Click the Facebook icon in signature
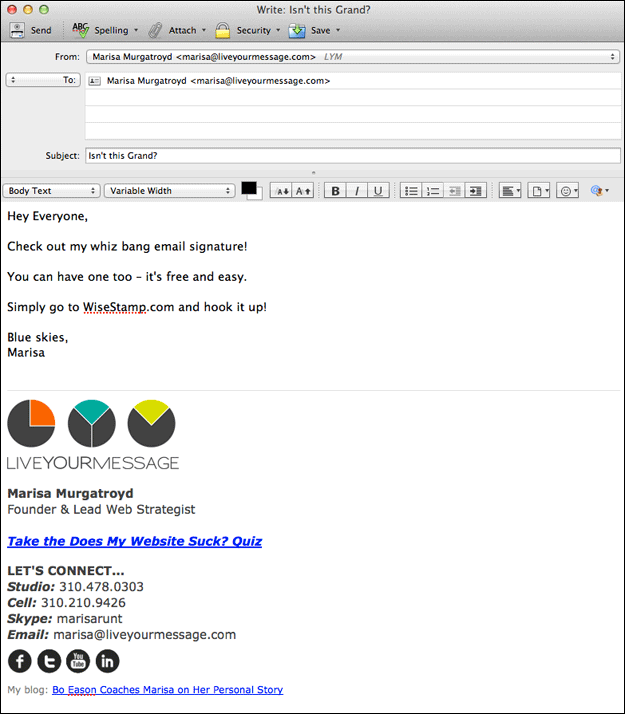Screen dimensions: 625x714 20,661
